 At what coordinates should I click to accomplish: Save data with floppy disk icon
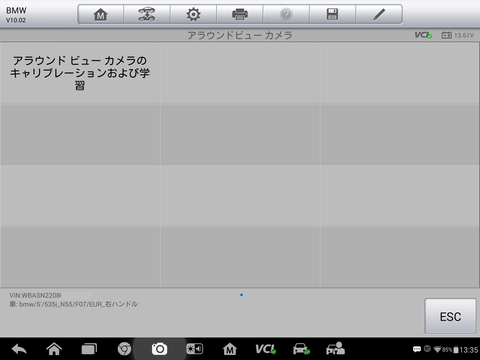pyautogui.click(x=332, y=14)
